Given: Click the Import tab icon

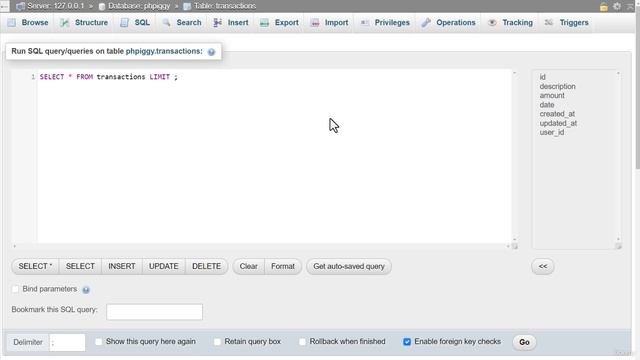Looking at the screenshot, I should click(315, 23).
